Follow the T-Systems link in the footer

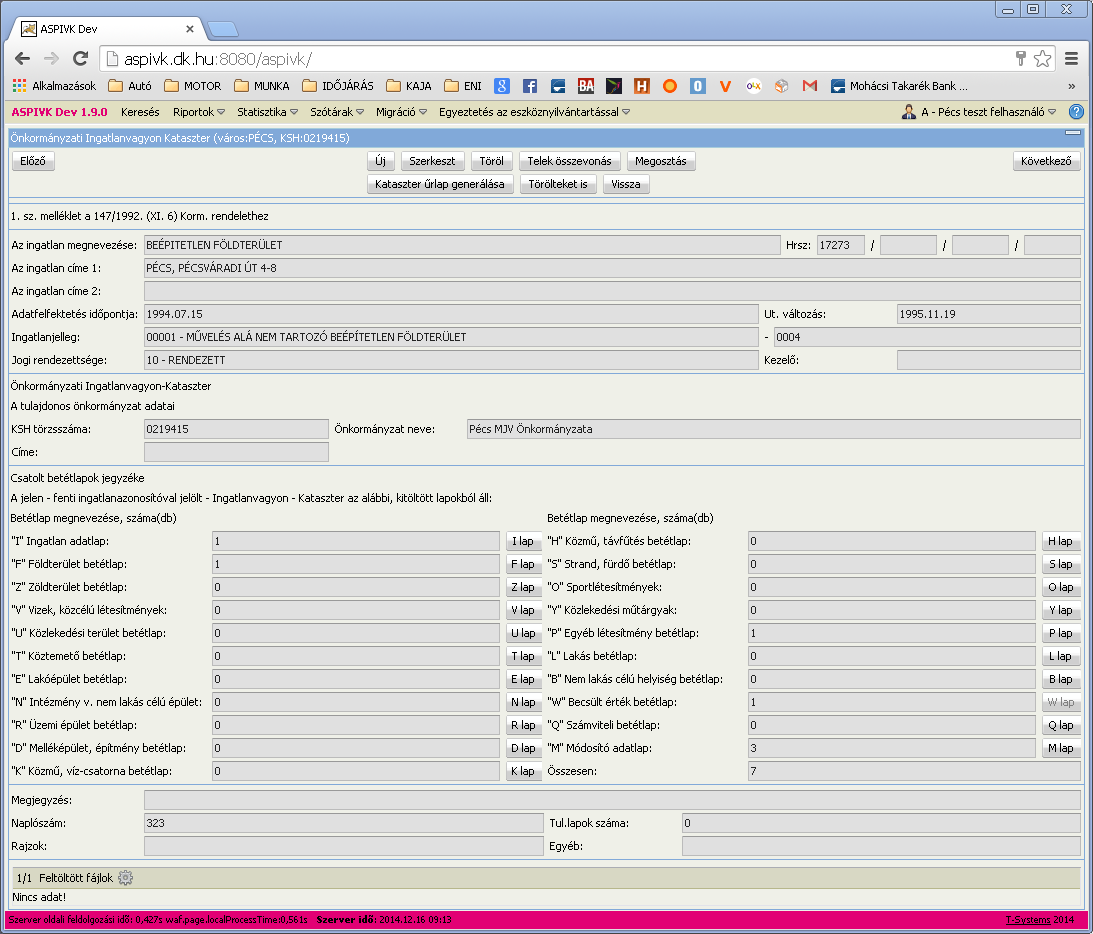point(1027,919)
